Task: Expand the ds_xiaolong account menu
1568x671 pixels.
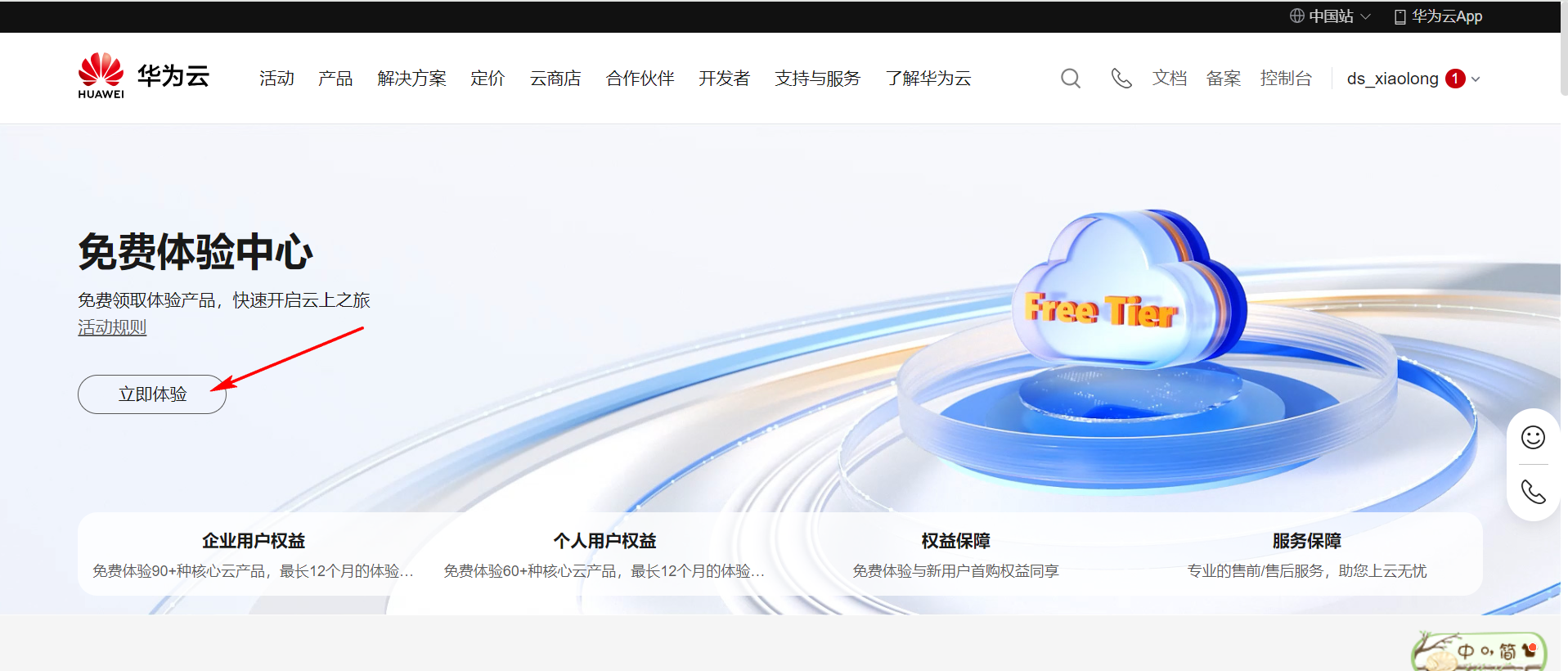Action: [x=1413, y=79]
